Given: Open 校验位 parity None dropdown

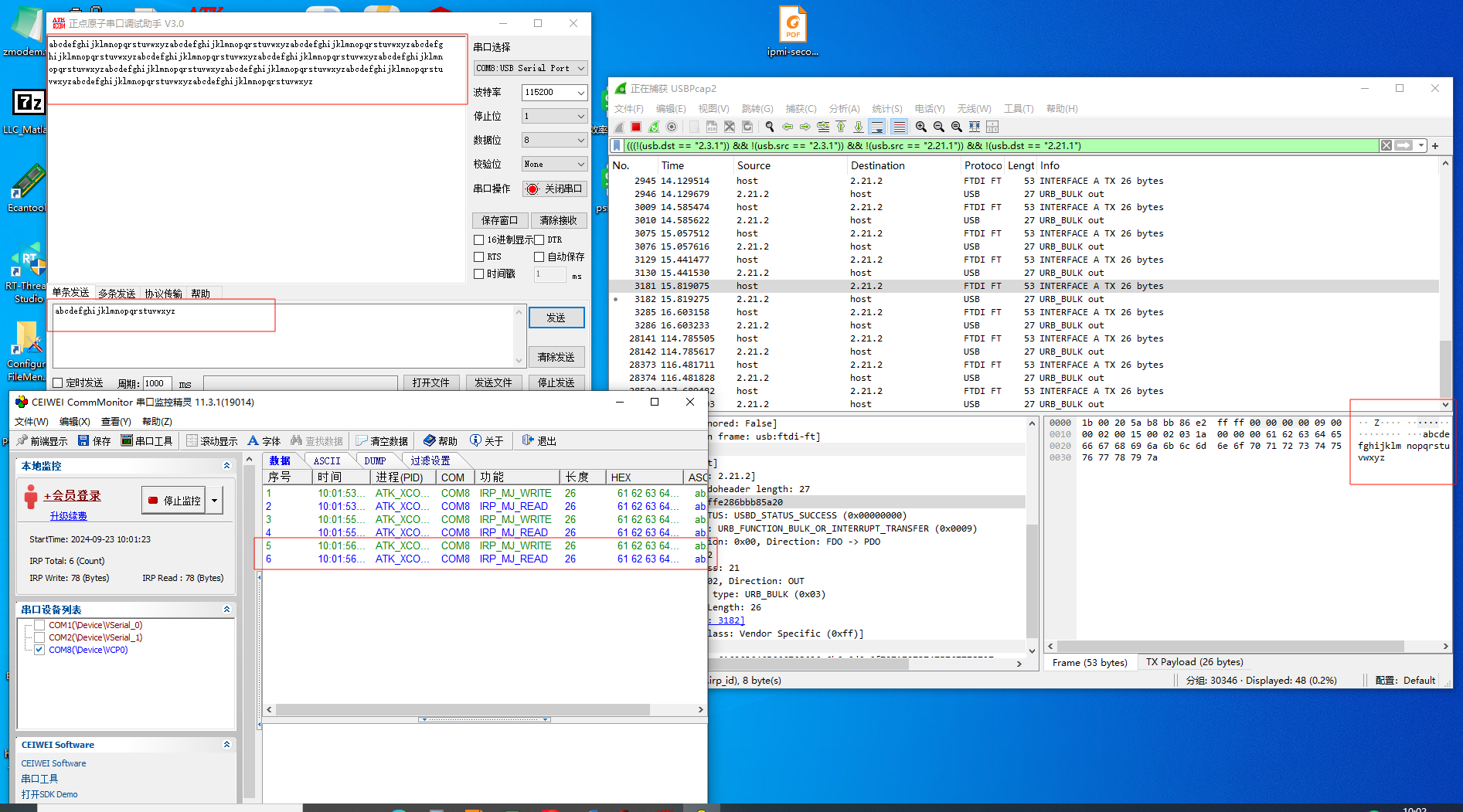Looking at the screenshot, I should (x=555, y=164).
